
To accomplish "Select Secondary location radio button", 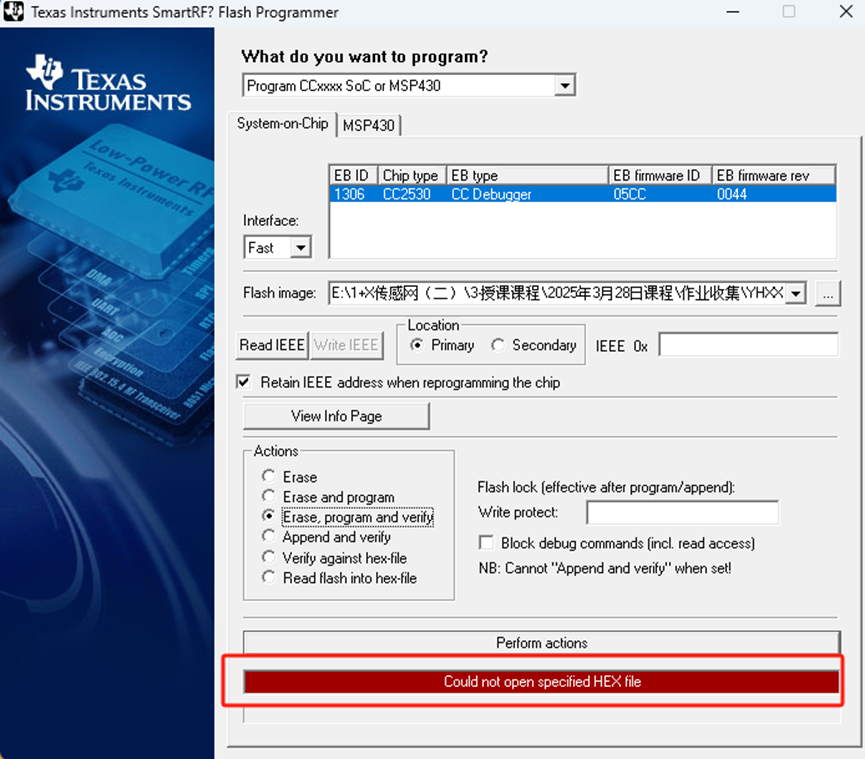I will pyautogui.click(x=498, y=345).
